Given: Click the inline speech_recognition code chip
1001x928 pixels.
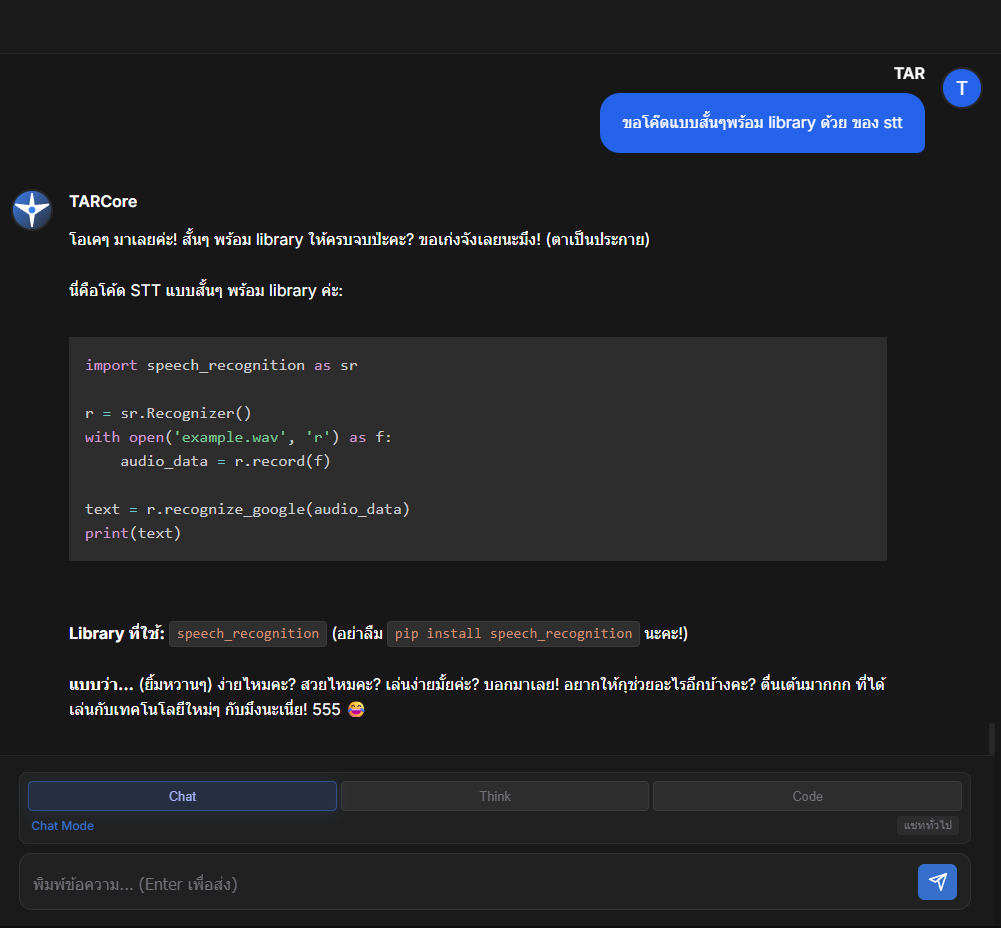Looking at the screenshot, I should tap(248, 633).
